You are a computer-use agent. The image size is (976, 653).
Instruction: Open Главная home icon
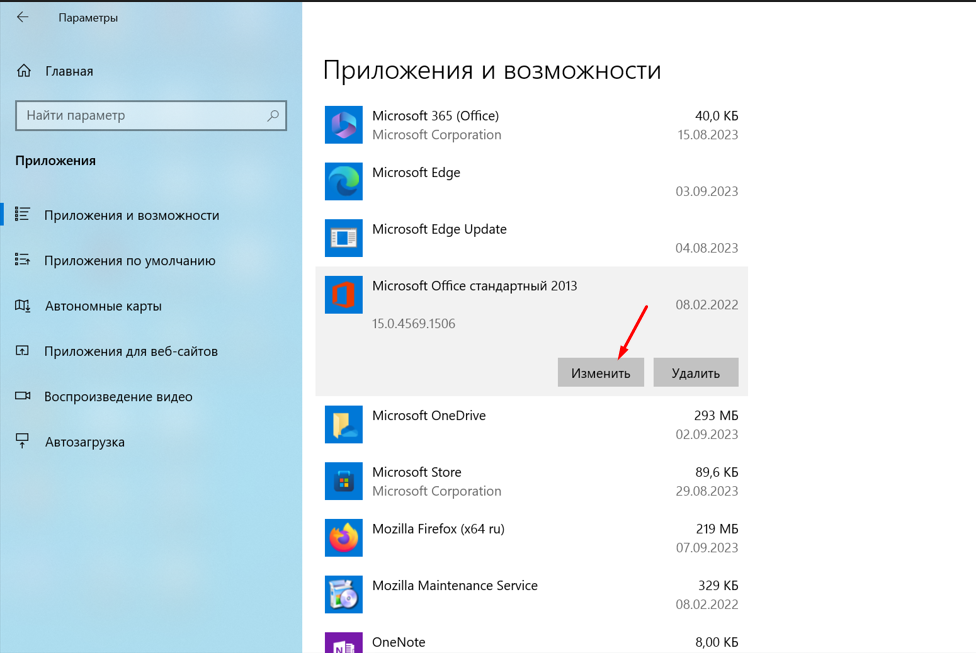[x=24, y=71]
